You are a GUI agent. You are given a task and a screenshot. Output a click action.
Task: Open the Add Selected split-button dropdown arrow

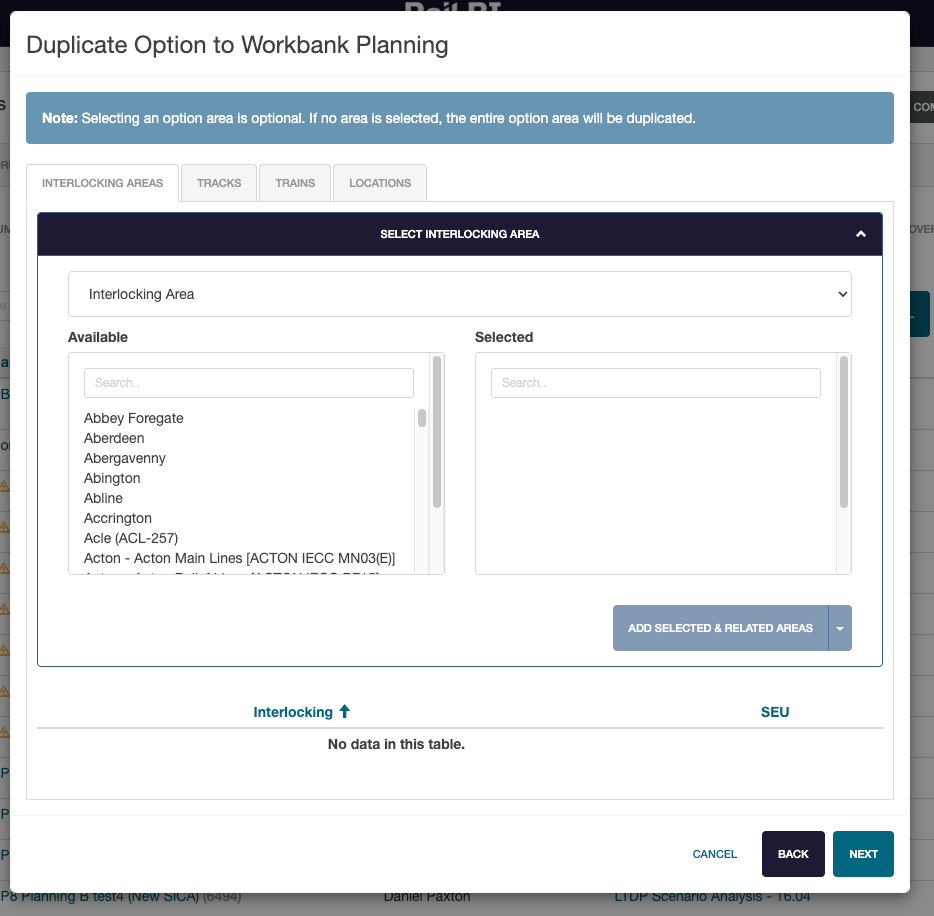pyautogui.click(x=840, y=628)
